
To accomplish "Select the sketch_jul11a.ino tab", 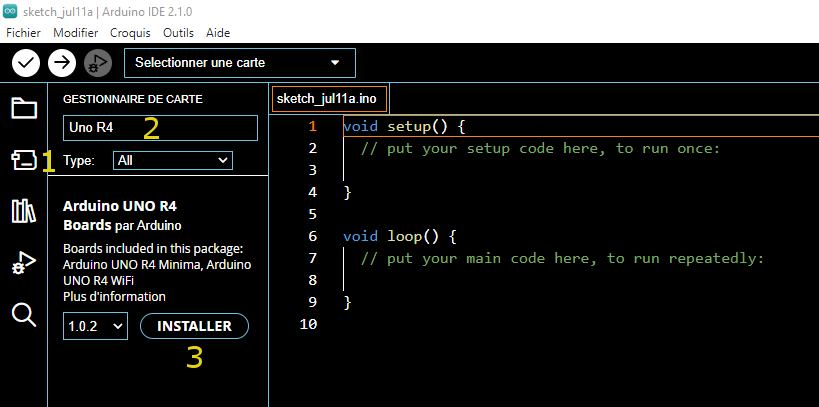I will (x=330, y=99).
